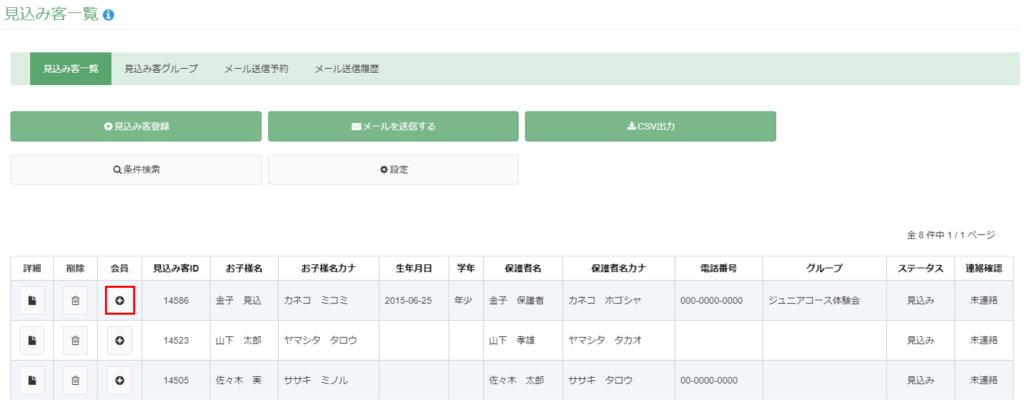The image size is (1024, 413).
Task: Open detail page for 佐々木 実
Action: click(32, 380)
